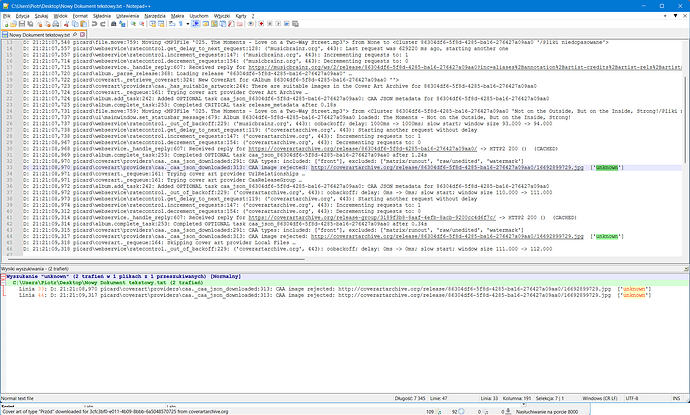The image size is (690, 415).
Task: Click 'Długość: 7 345' in the status bar
Action: coord(410,398)
